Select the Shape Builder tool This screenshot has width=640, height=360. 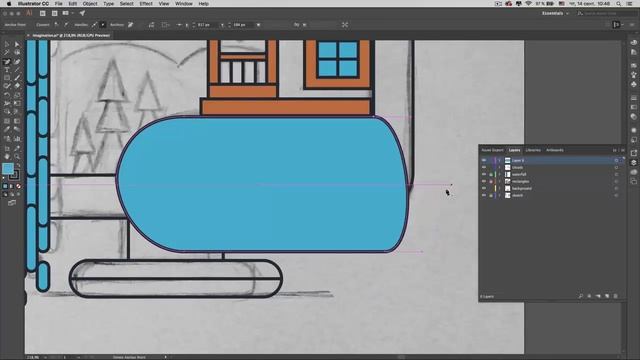[x=7, y=112]
